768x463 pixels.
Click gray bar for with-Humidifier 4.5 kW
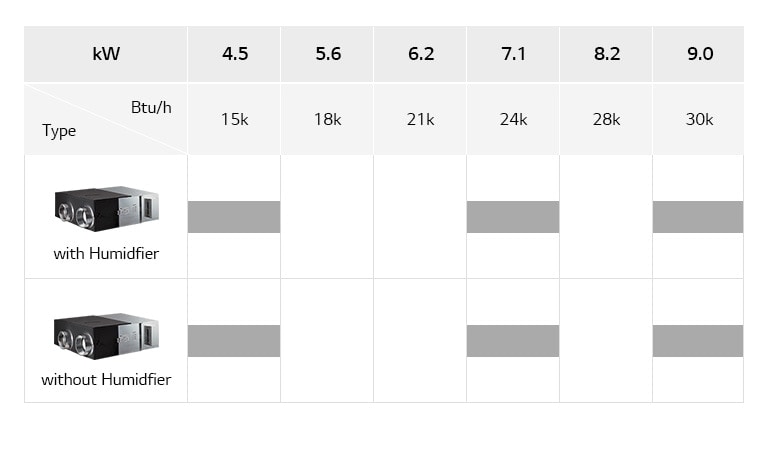coord(234,216)
